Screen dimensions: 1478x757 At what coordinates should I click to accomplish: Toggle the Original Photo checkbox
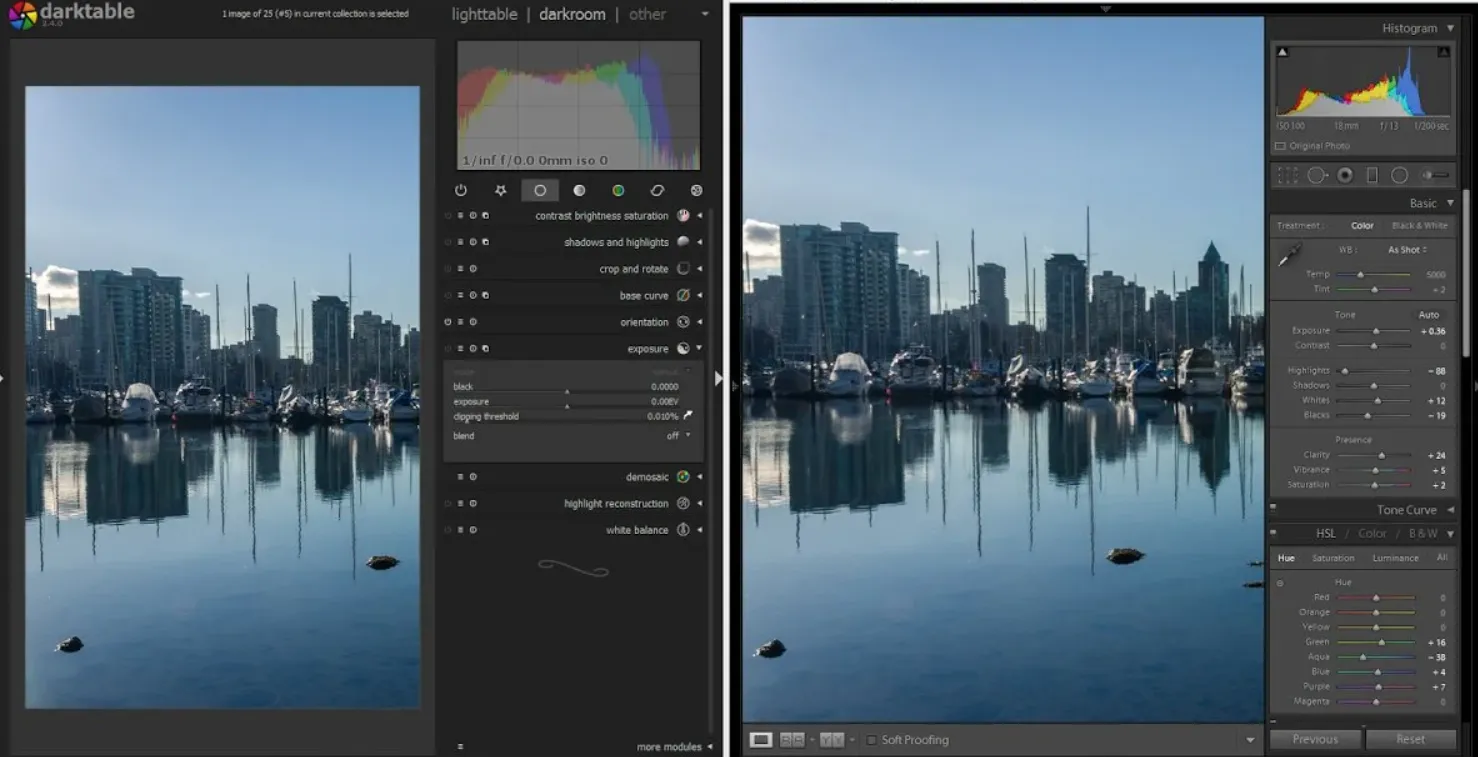coord(1281,146)
